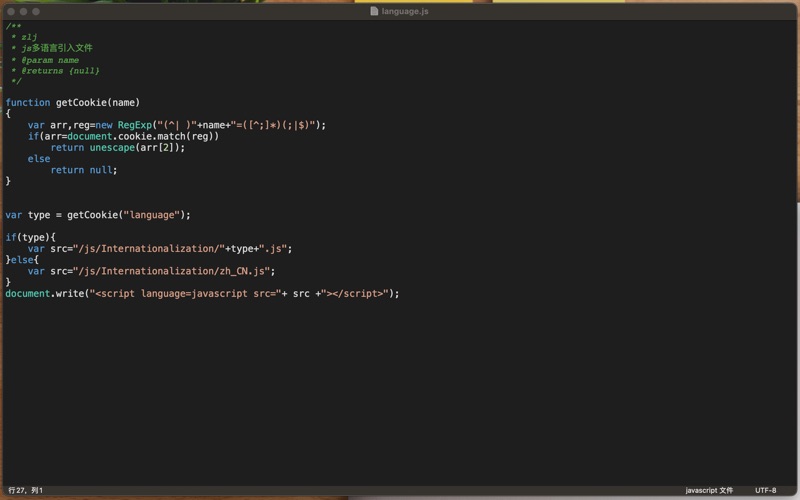Click the green full-screen window button

click(36, 11)
